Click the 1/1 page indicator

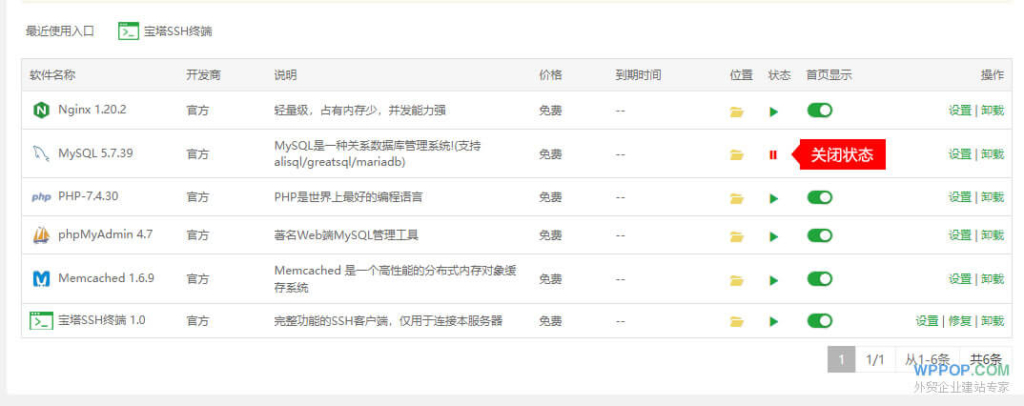(x=875, y=360)
